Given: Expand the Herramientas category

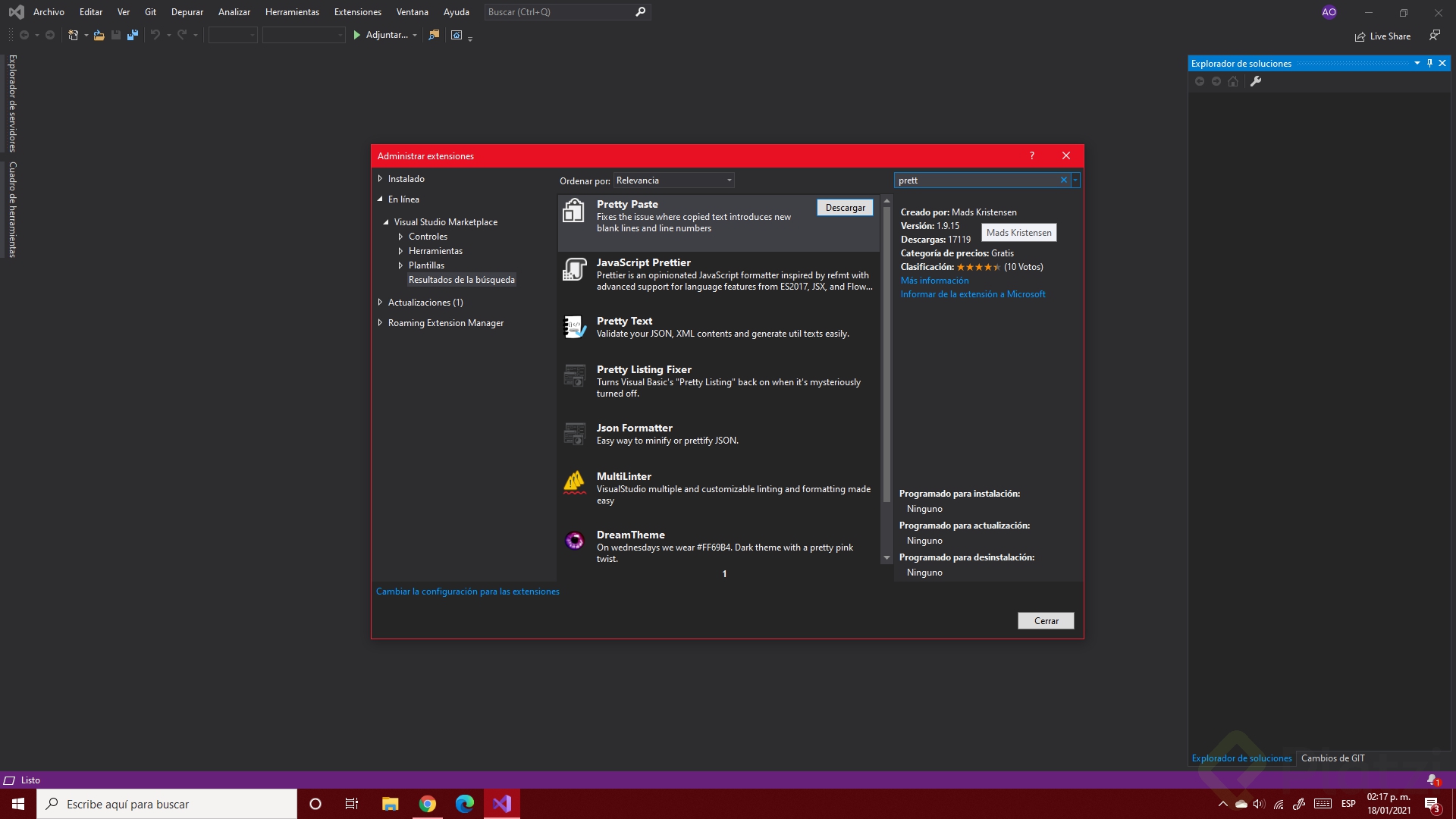Looking at the screenshot, I should pyautogui.click(x=400, y=251).
